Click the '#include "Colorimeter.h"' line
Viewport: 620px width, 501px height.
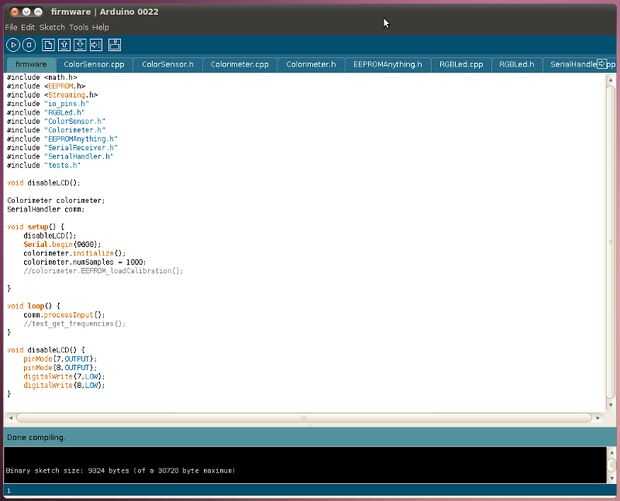(56, 130)
